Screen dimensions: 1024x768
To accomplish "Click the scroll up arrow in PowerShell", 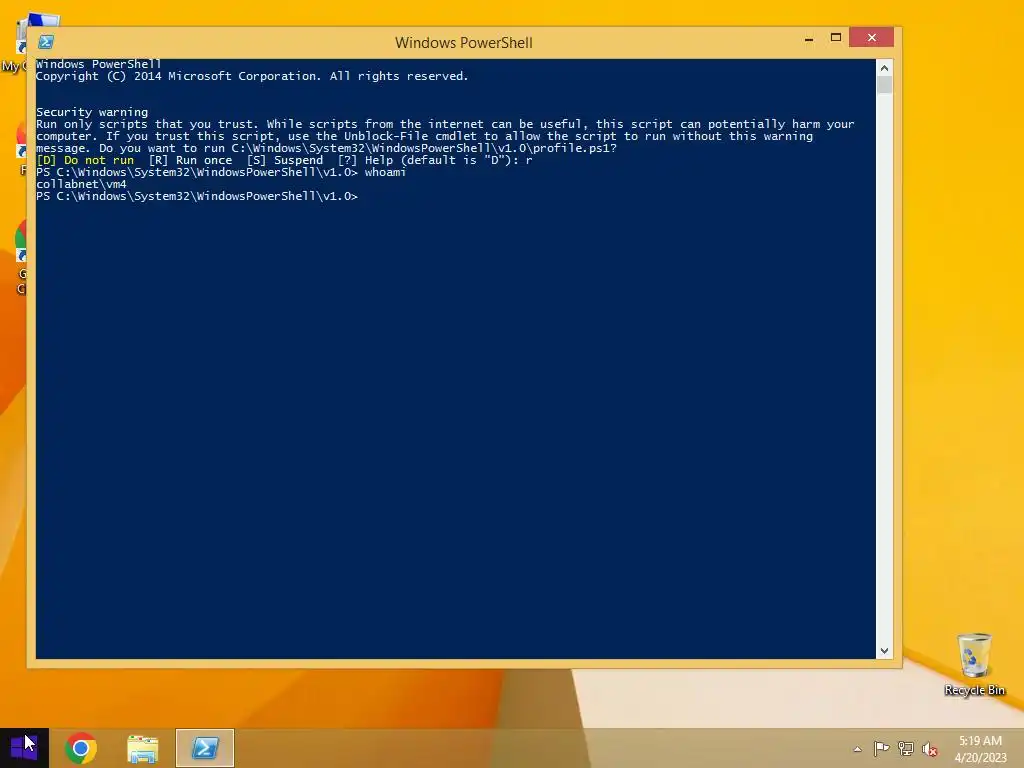I will 884,68.
